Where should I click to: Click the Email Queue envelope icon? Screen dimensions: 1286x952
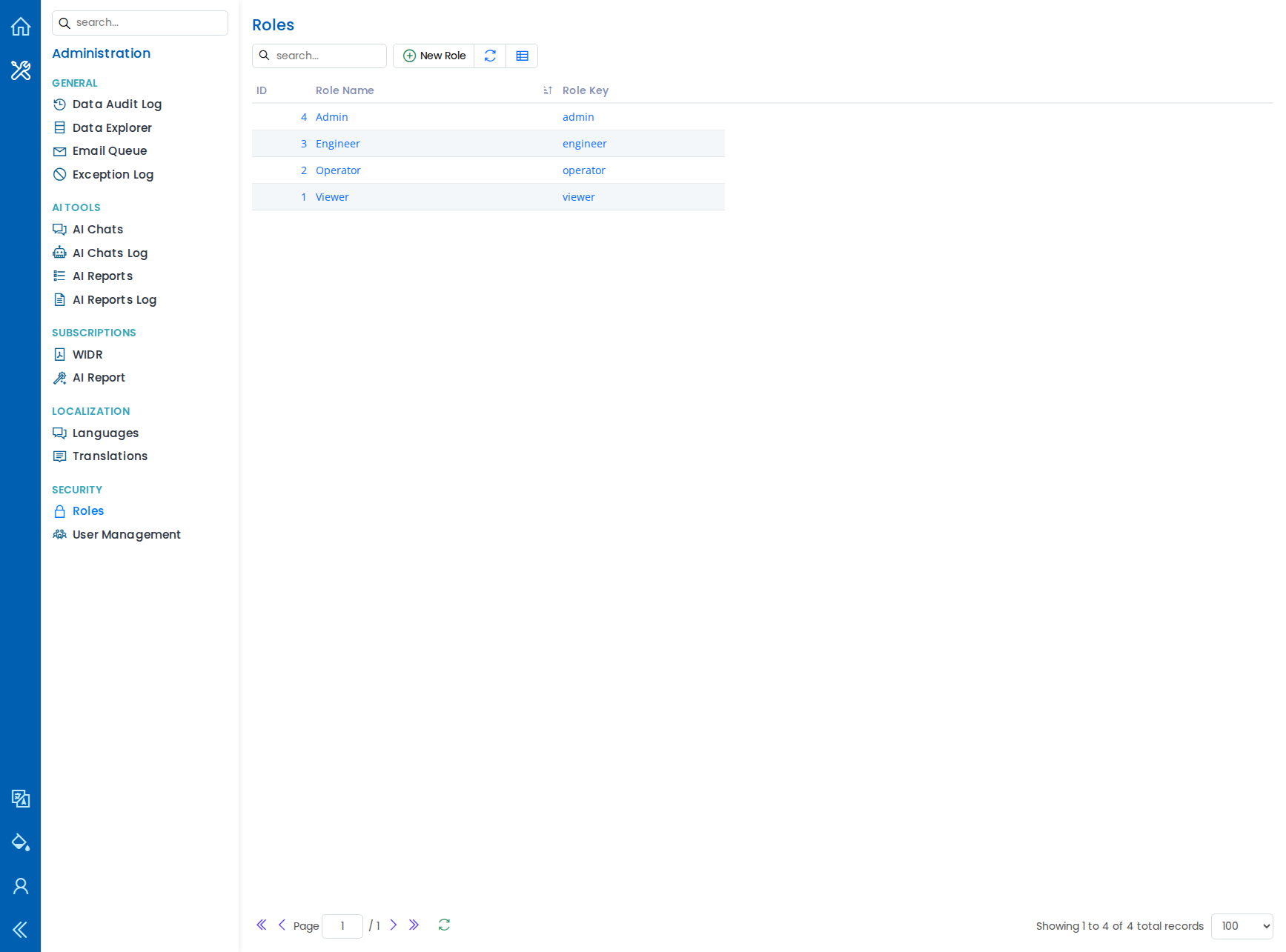[60, 151]
